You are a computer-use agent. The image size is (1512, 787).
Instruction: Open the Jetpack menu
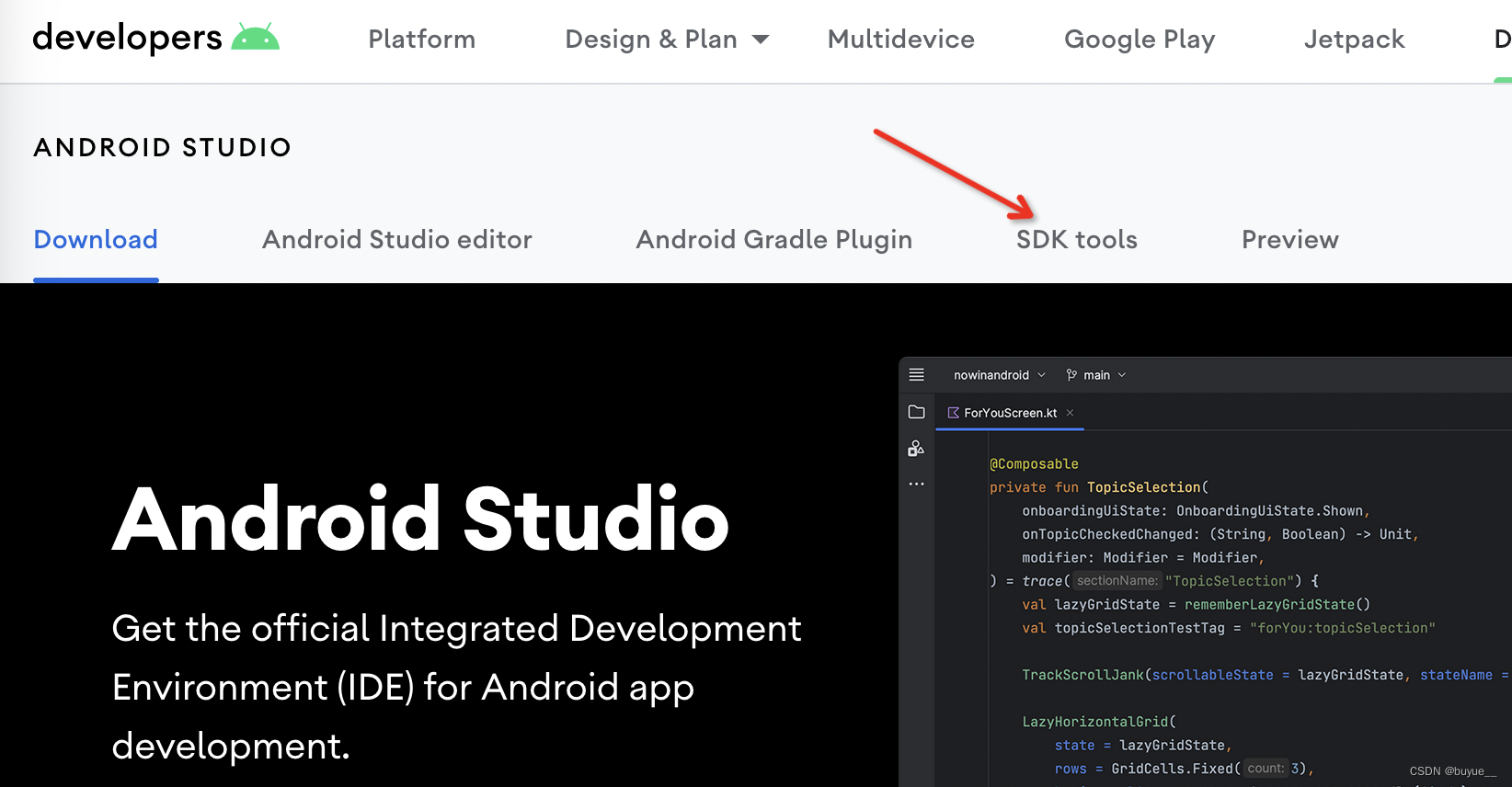1354,40
